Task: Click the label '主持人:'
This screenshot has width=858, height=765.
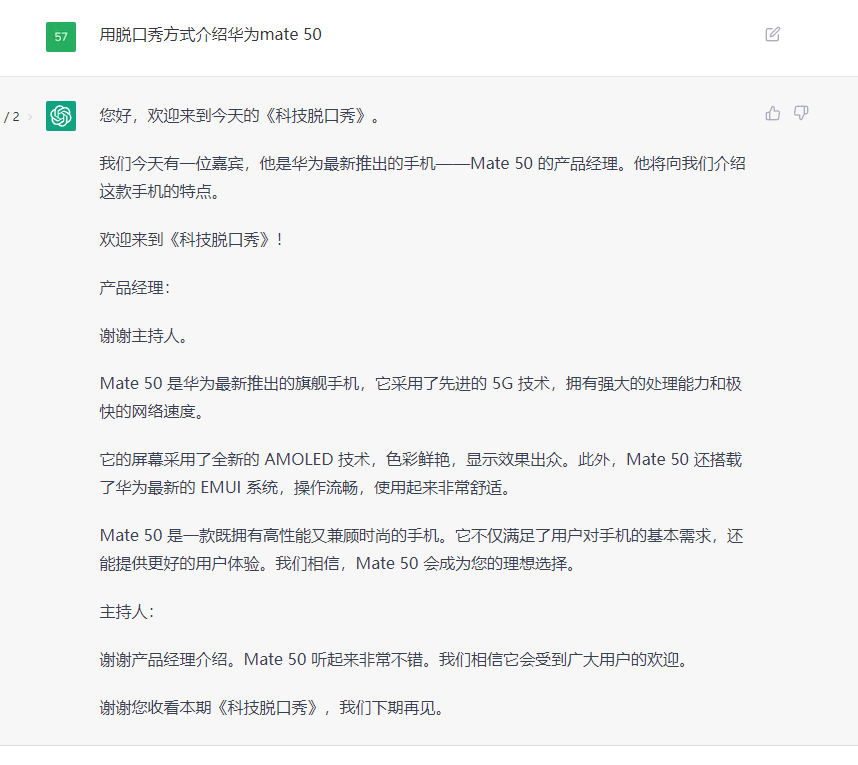Action: click(126, 611)
